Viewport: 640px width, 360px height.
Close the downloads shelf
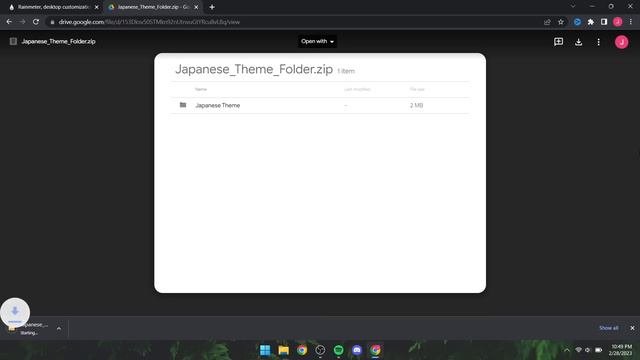pos(632,328)
